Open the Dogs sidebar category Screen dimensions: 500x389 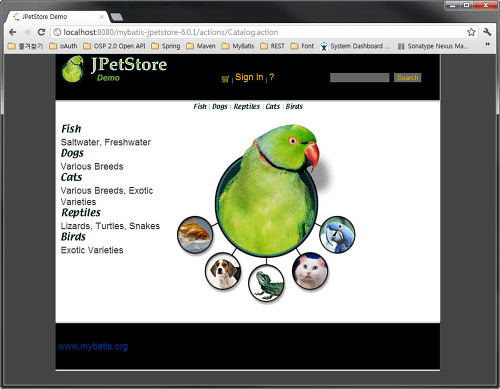(x=72, y=153)
